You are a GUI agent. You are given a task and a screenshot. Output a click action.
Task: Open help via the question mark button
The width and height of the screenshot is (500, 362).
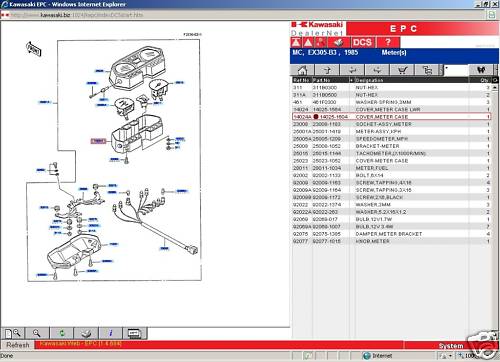coord(388,42)
